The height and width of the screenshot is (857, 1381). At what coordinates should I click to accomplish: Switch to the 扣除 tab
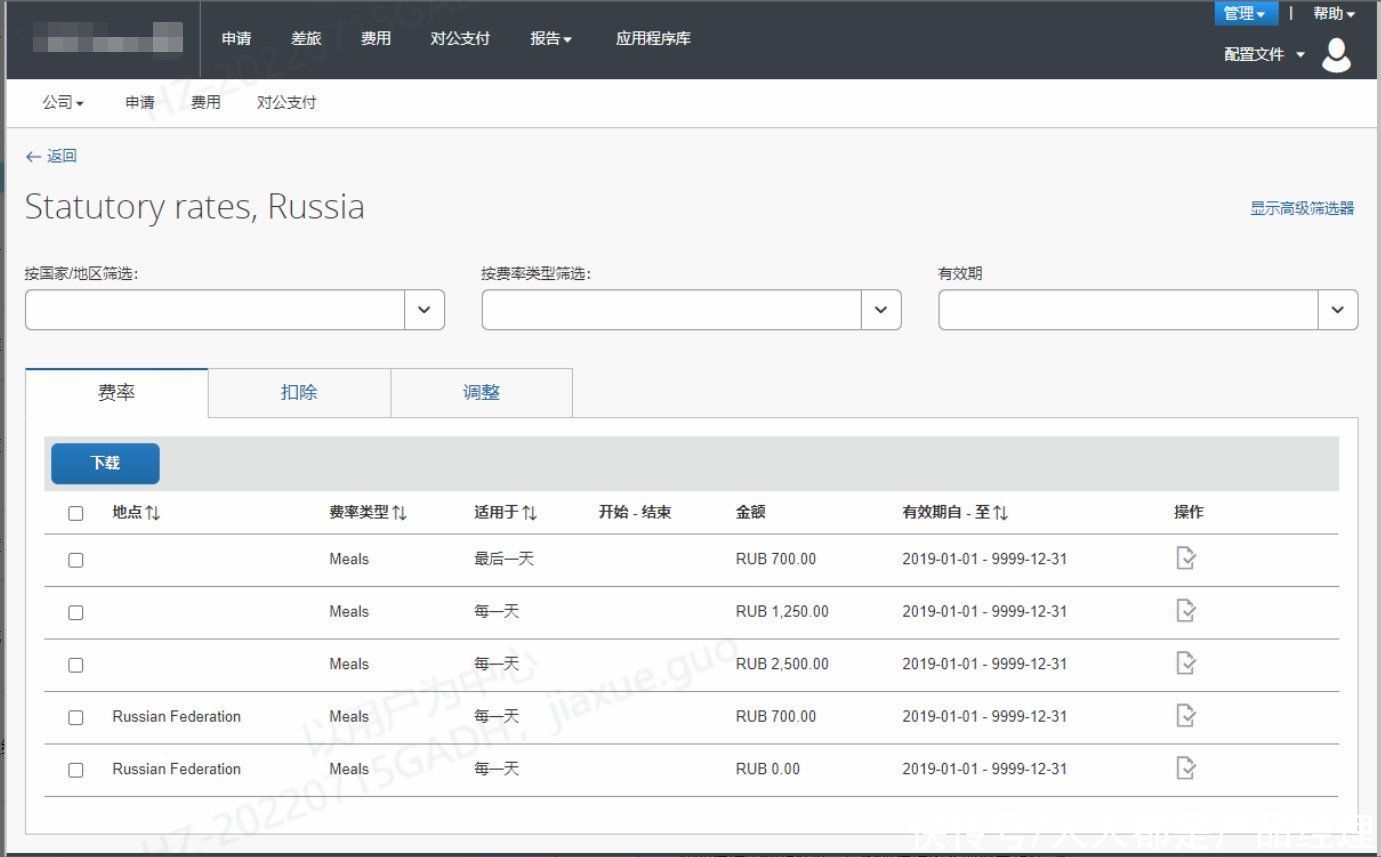(299, 393)
